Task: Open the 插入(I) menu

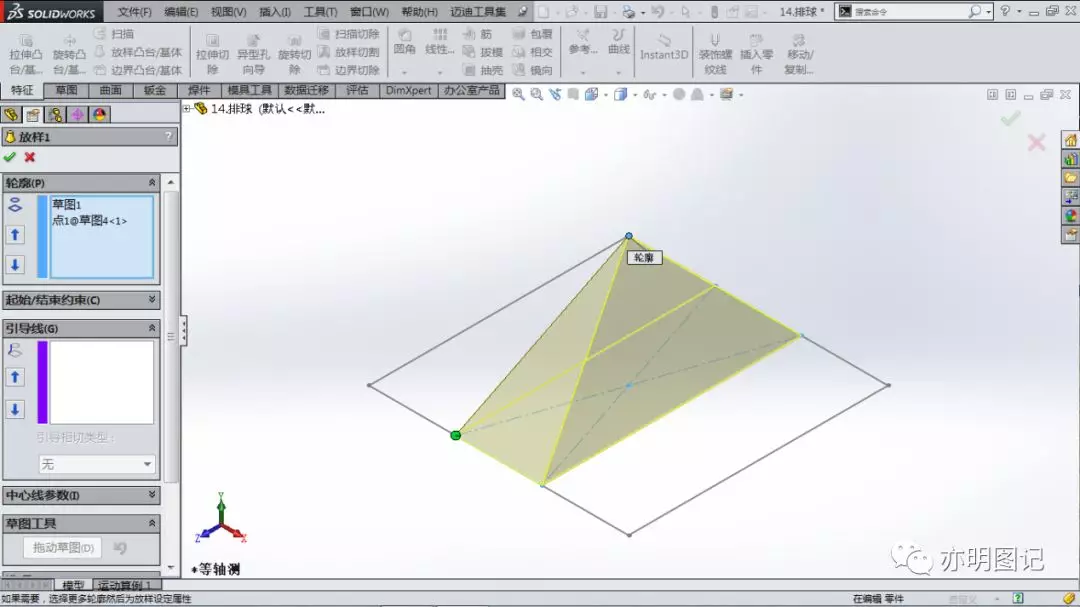Action: pos(275,12)
